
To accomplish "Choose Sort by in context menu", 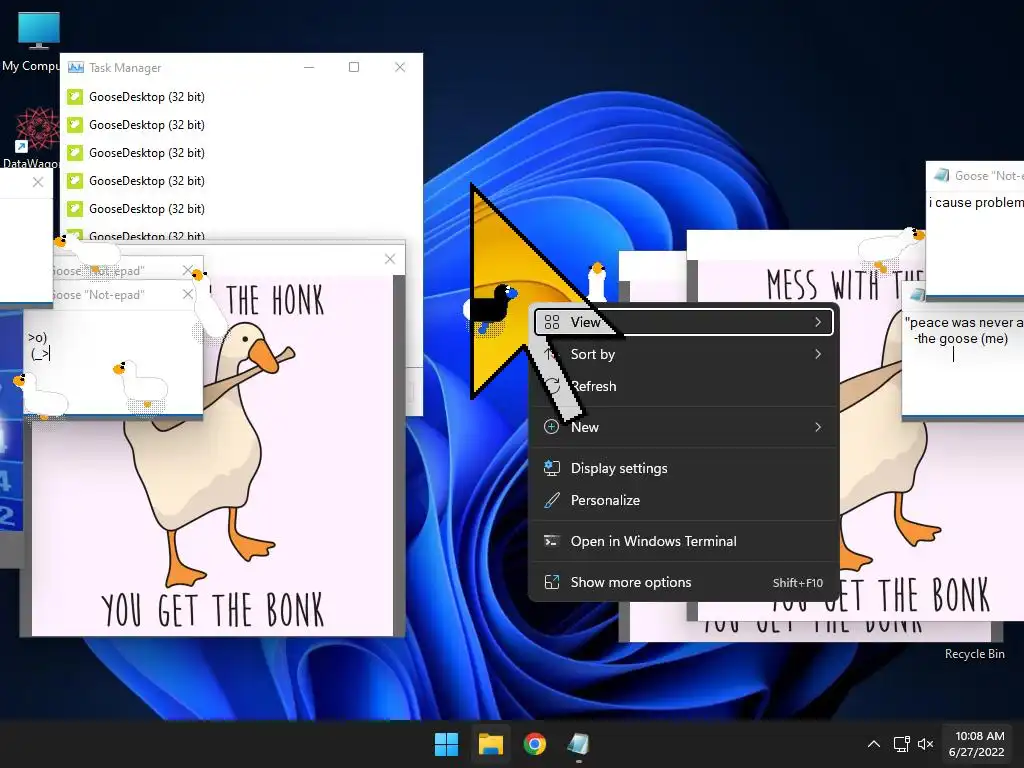I will pos(684,354).
